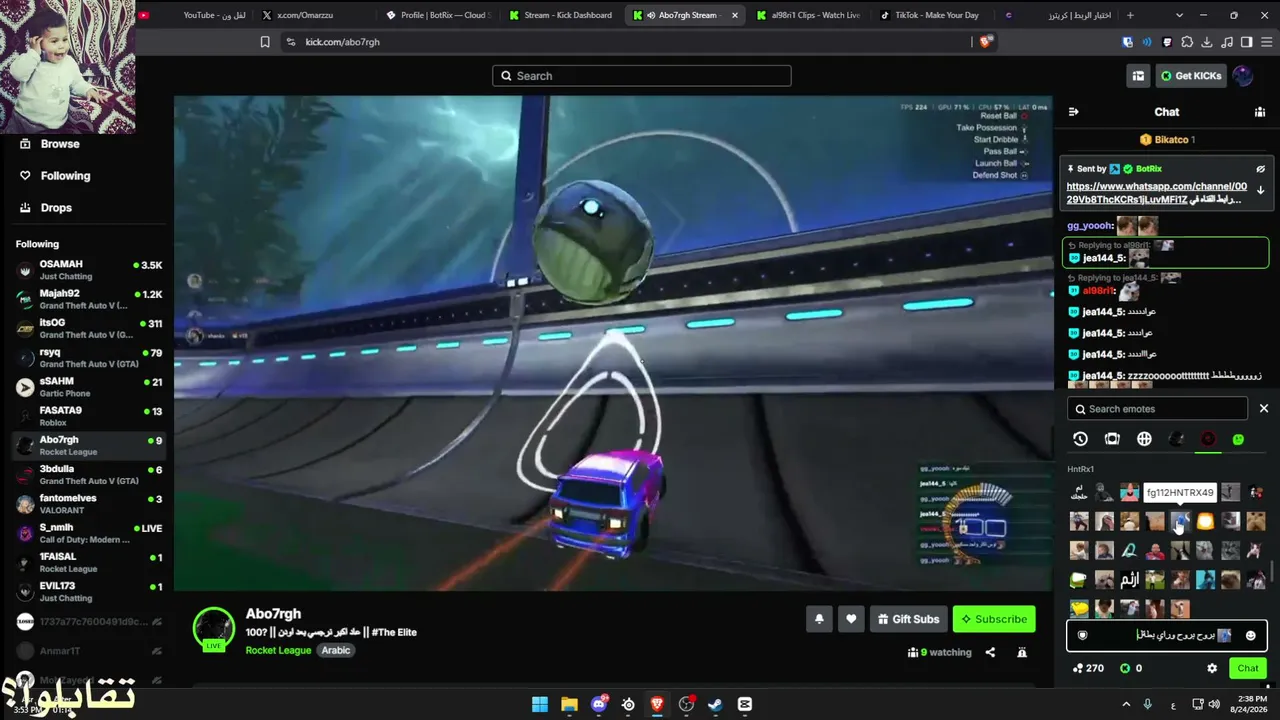Expand the pinned message down arrow
Viewport: 1280px width, 720px height.
[x=1260, y=190]
